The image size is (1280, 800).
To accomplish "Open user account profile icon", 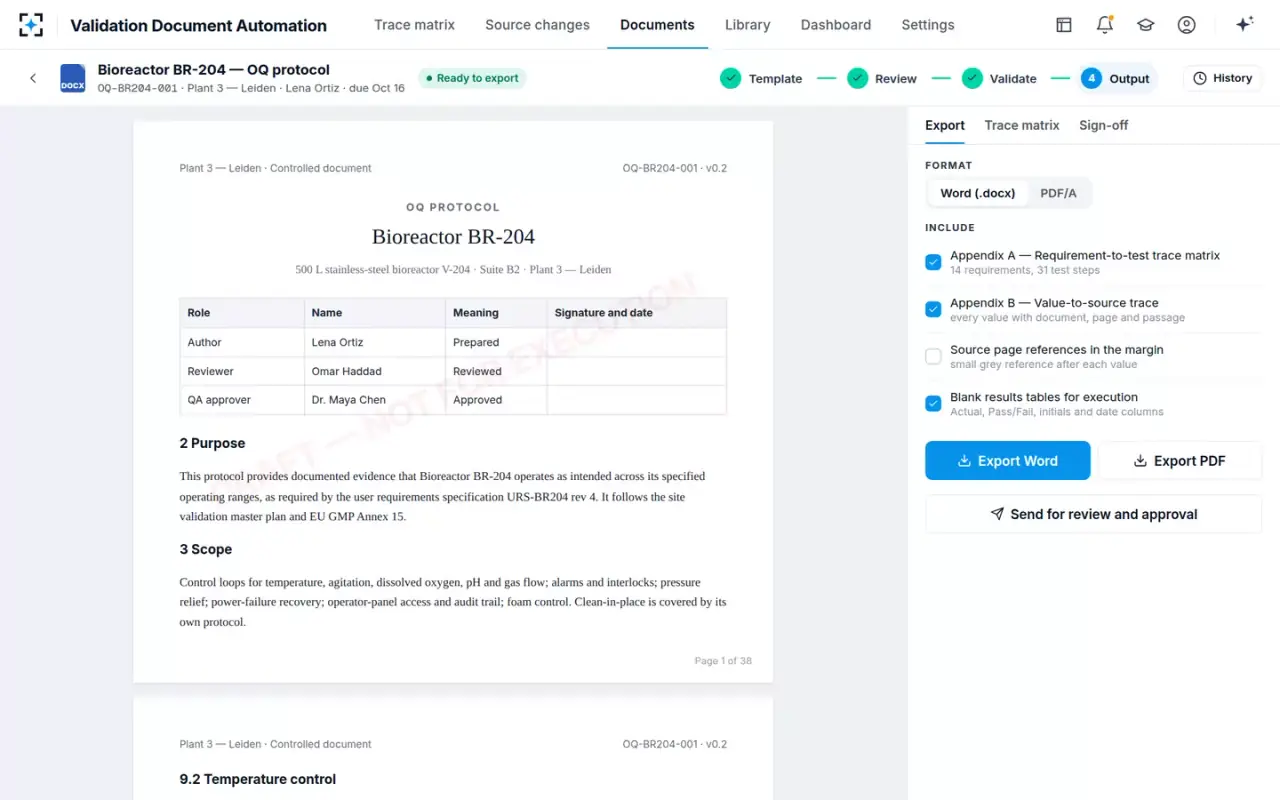I will coord(1187,25).
